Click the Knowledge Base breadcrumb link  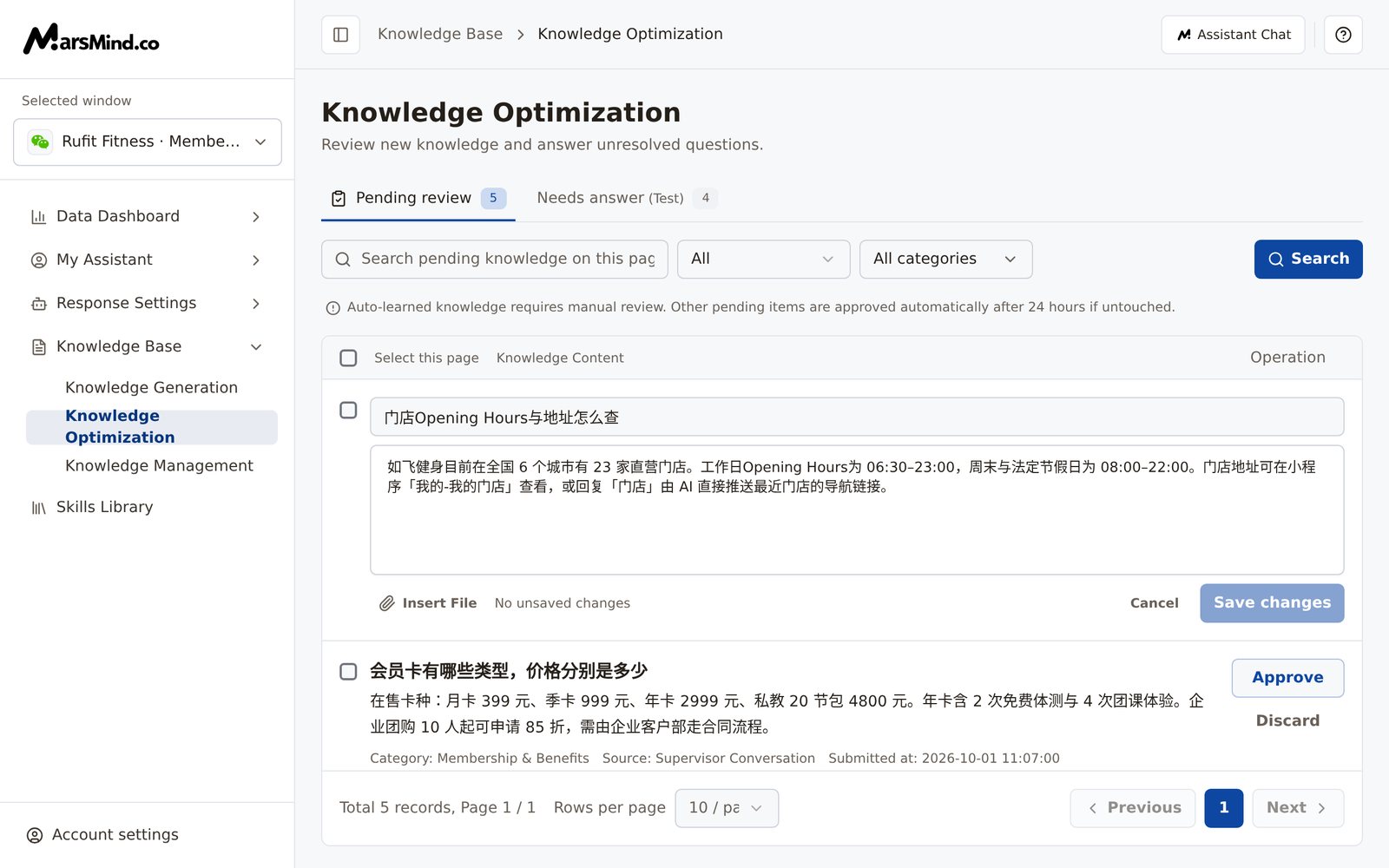440,34
